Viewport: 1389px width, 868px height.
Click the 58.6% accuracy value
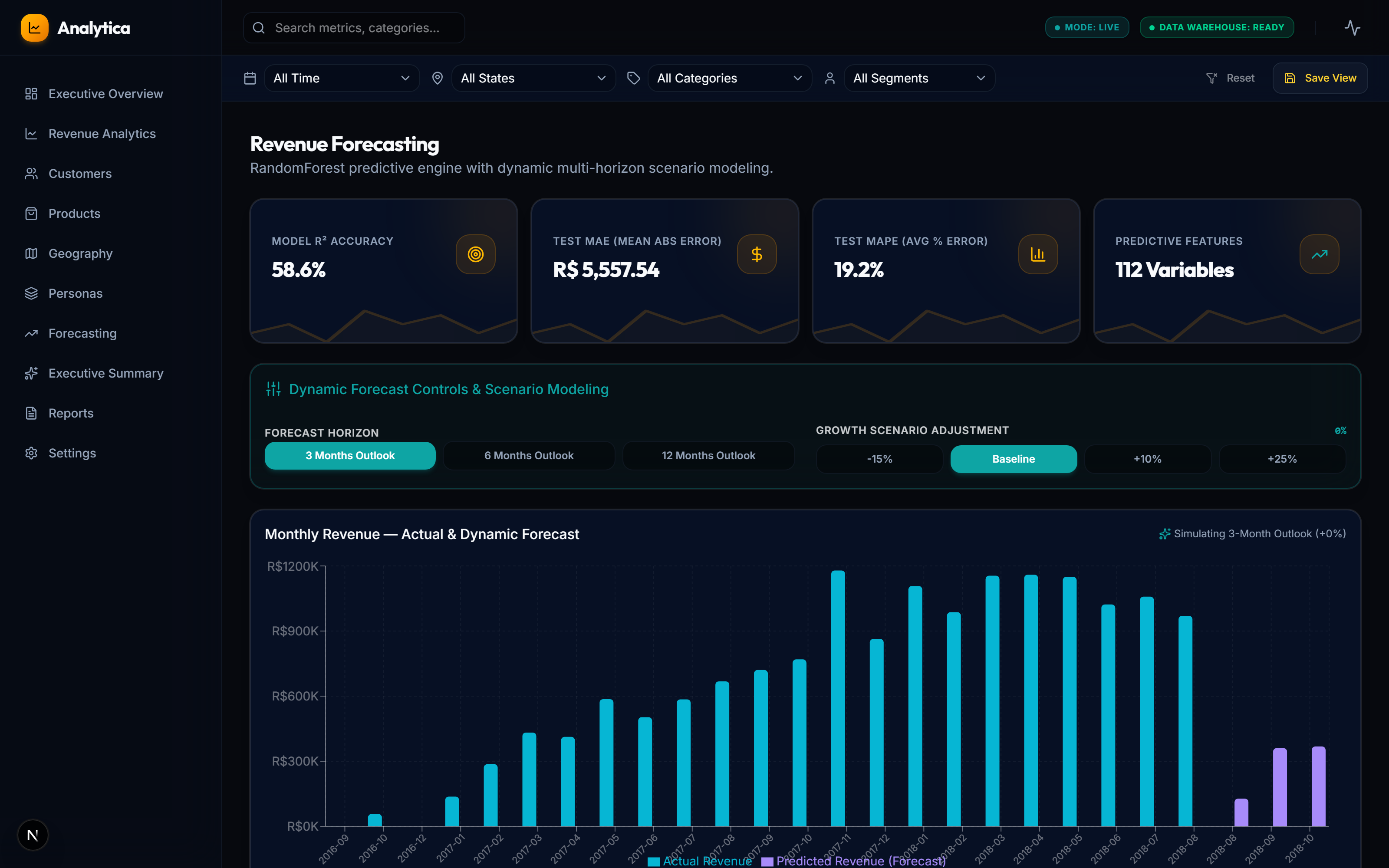click(299, 270)
